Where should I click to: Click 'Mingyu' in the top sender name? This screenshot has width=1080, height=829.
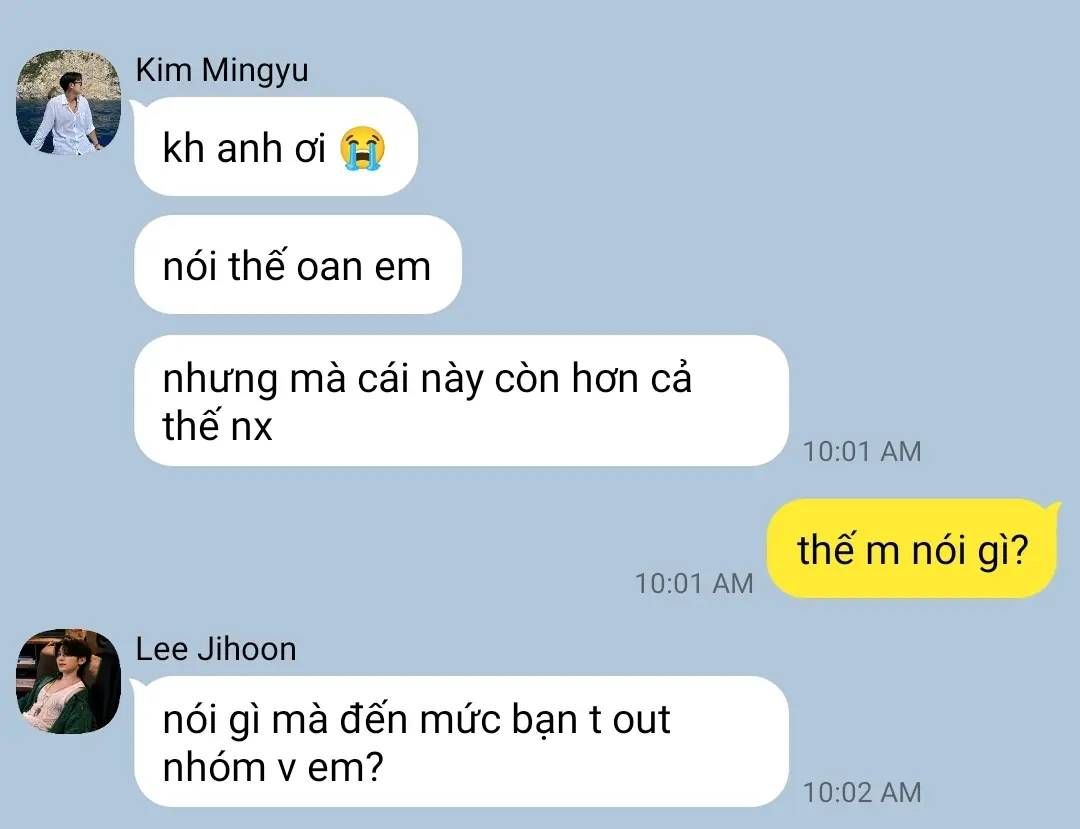(255, 72)
